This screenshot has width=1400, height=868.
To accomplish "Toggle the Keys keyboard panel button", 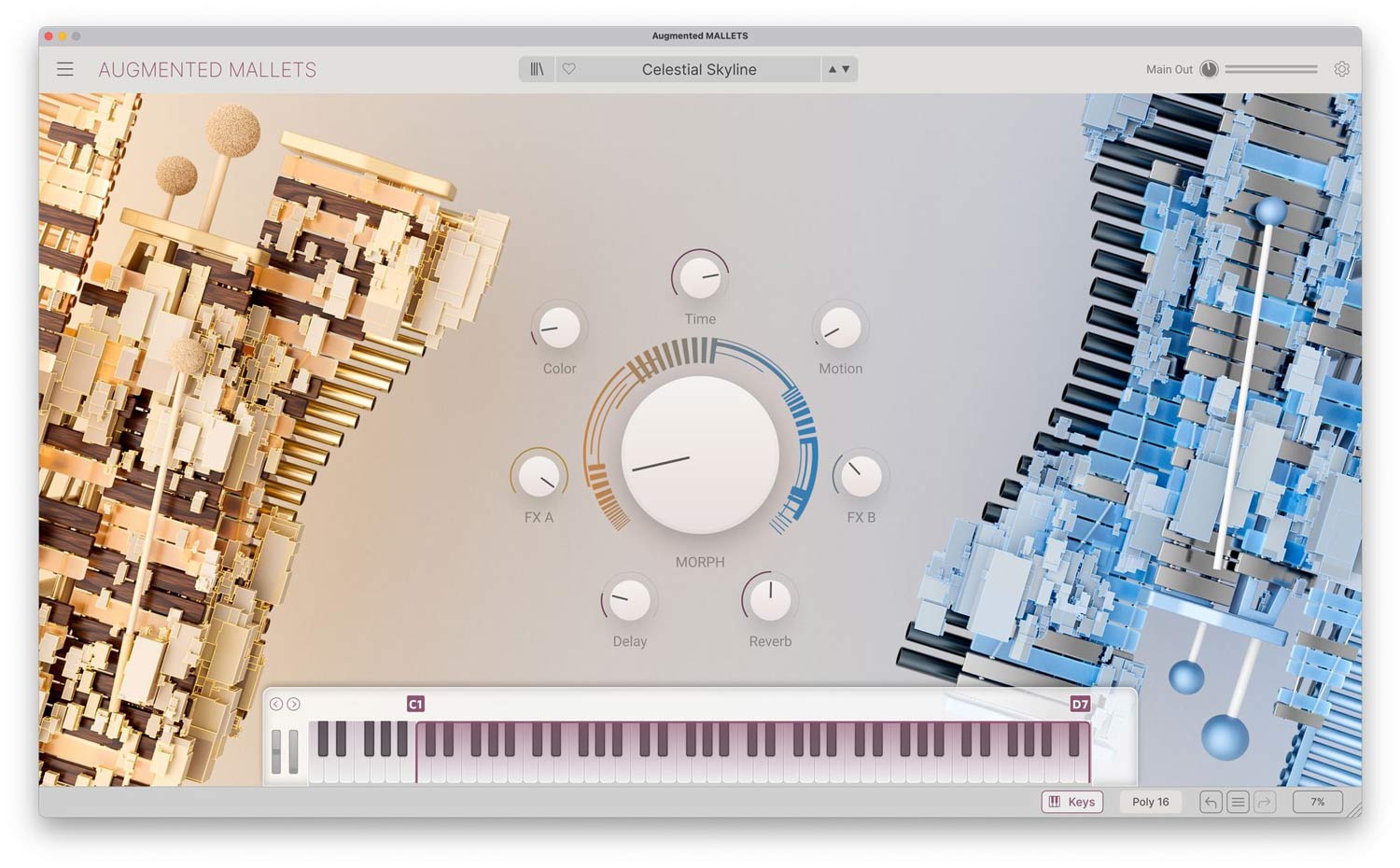I will (1071, 802).
